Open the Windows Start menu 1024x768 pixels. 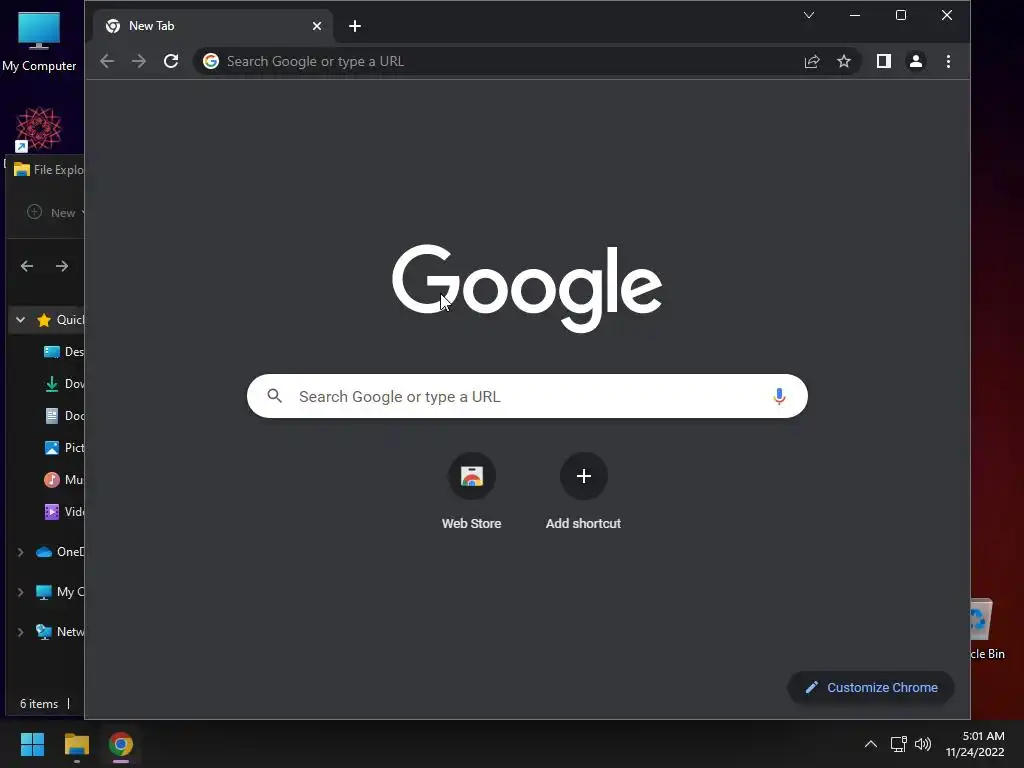[x=32, y=744]
